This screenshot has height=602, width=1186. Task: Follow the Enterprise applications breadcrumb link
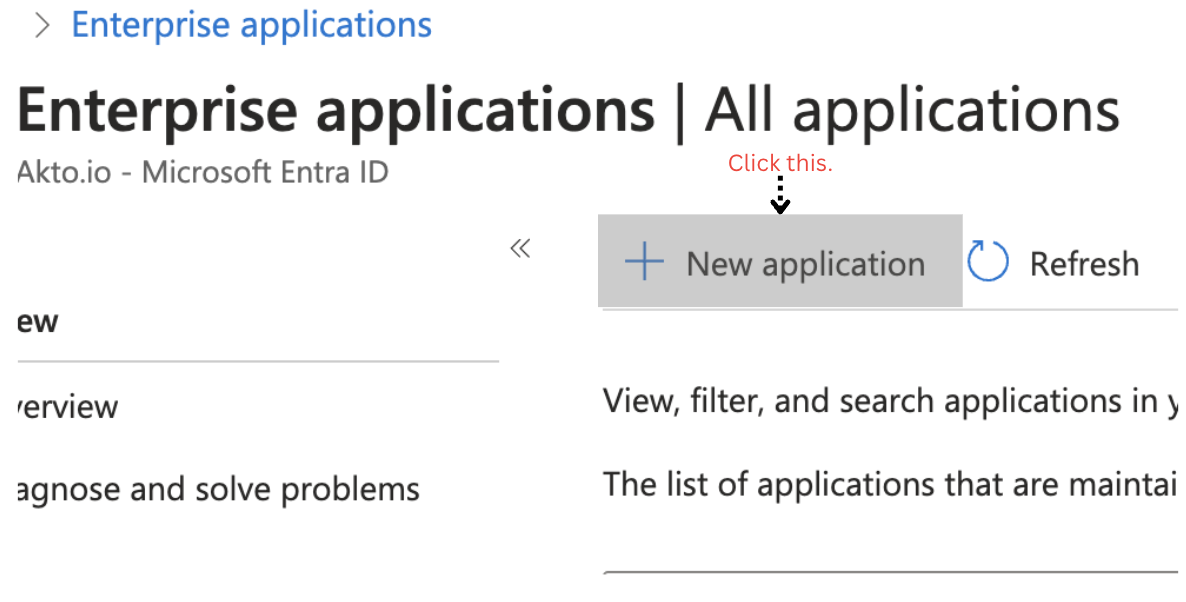coord(251,25)
